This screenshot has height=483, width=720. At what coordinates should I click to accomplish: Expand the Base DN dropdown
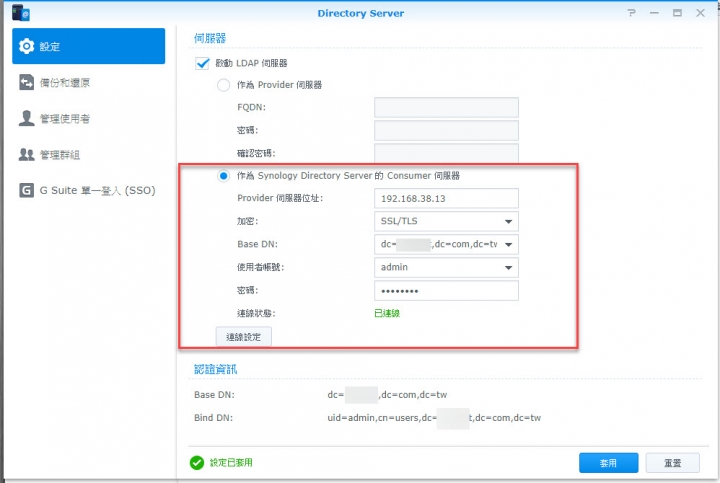pos(508,244)
